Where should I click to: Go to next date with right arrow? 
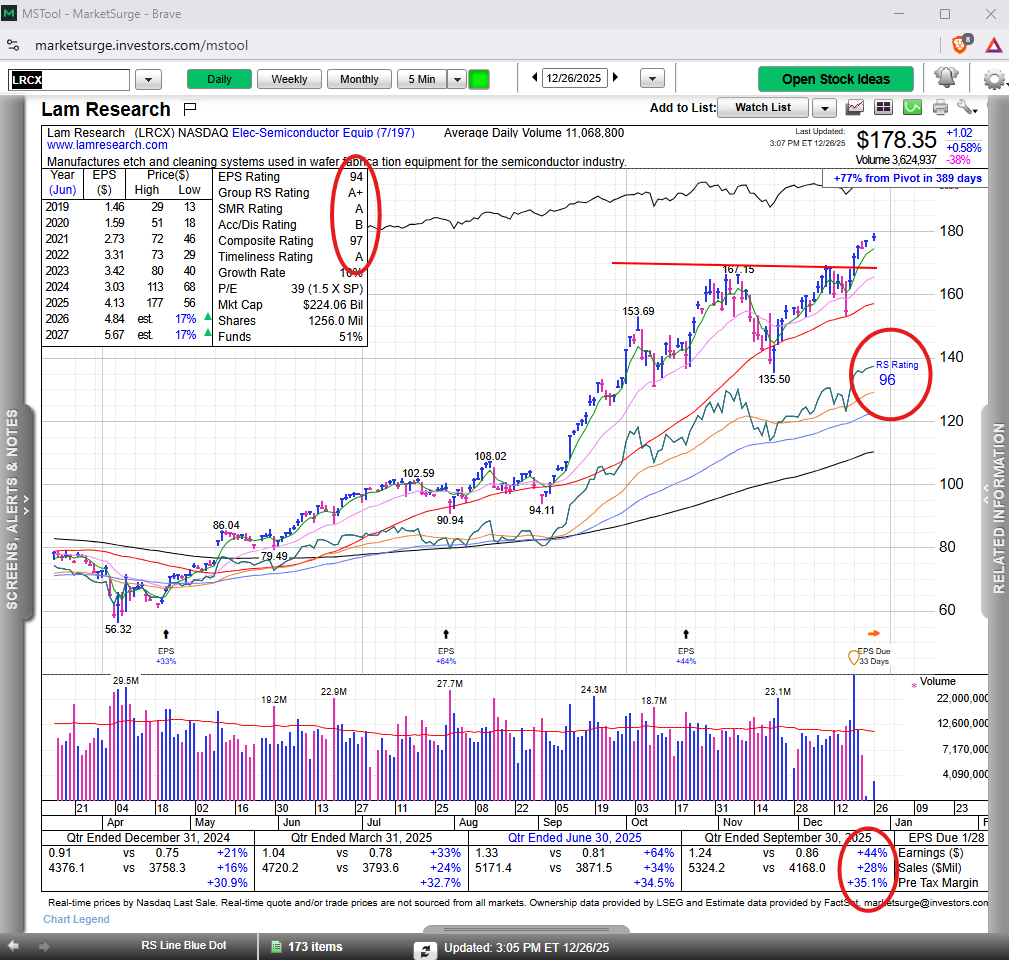pos(615,77)
